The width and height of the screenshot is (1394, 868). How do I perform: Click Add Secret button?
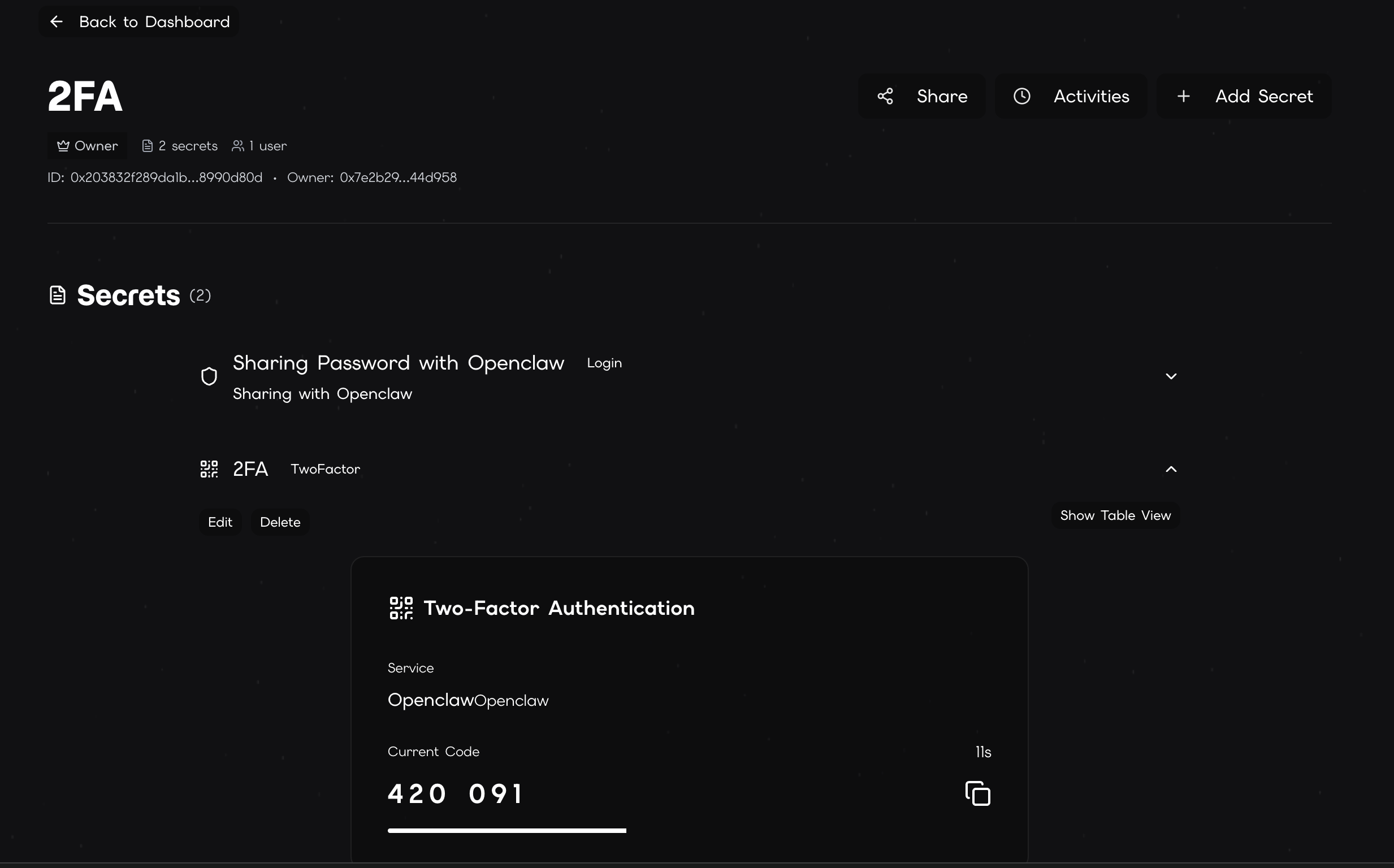click(x=1263, y=96)
